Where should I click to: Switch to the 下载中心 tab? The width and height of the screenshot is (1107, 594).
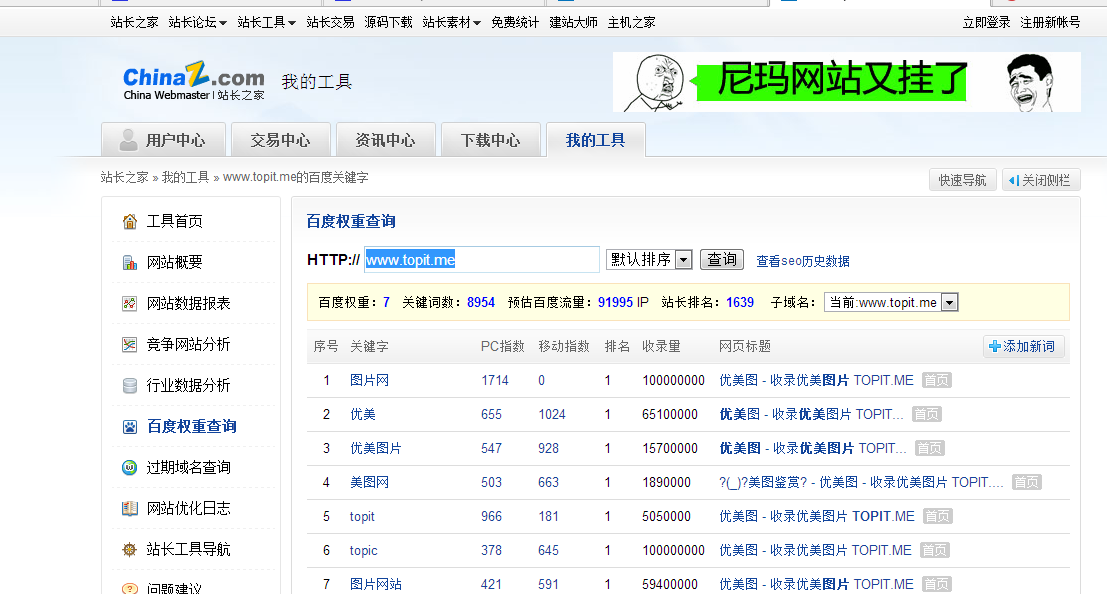(490, 140)
